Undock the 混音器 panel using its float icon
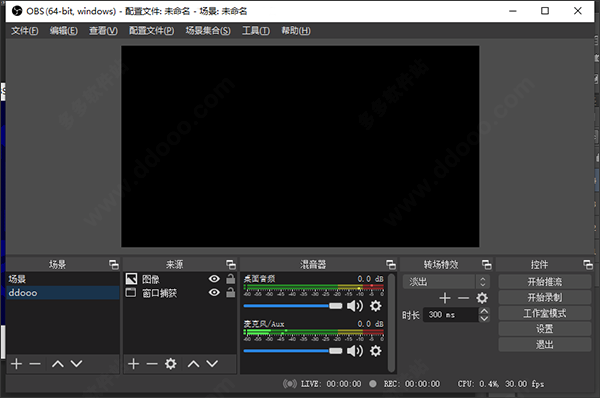Viewport: 600px width, 398px height. point(391,264)
